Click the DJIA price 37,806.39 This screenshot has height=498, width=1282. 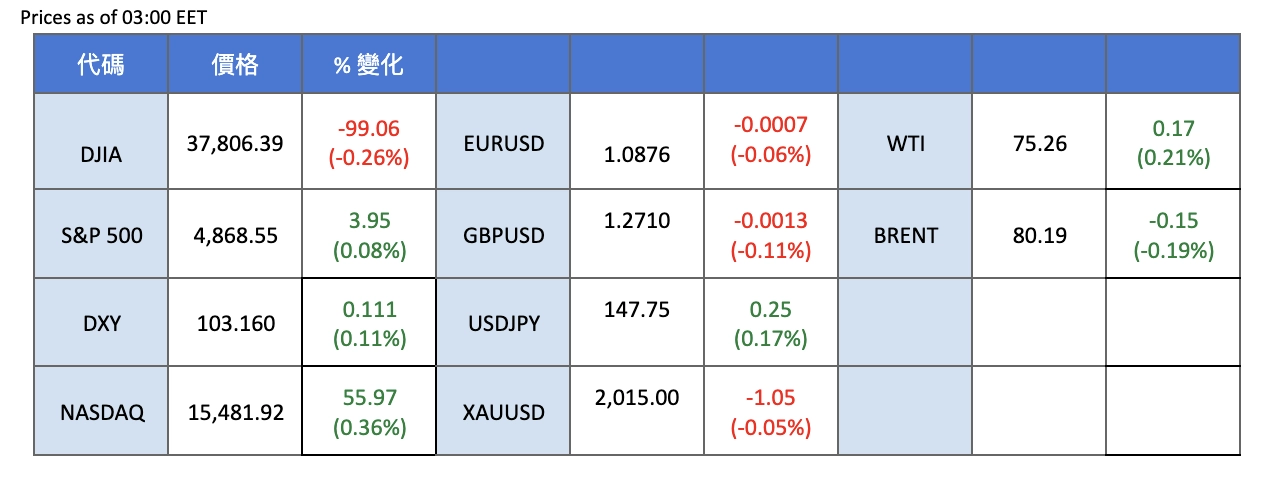coord(235,143)
